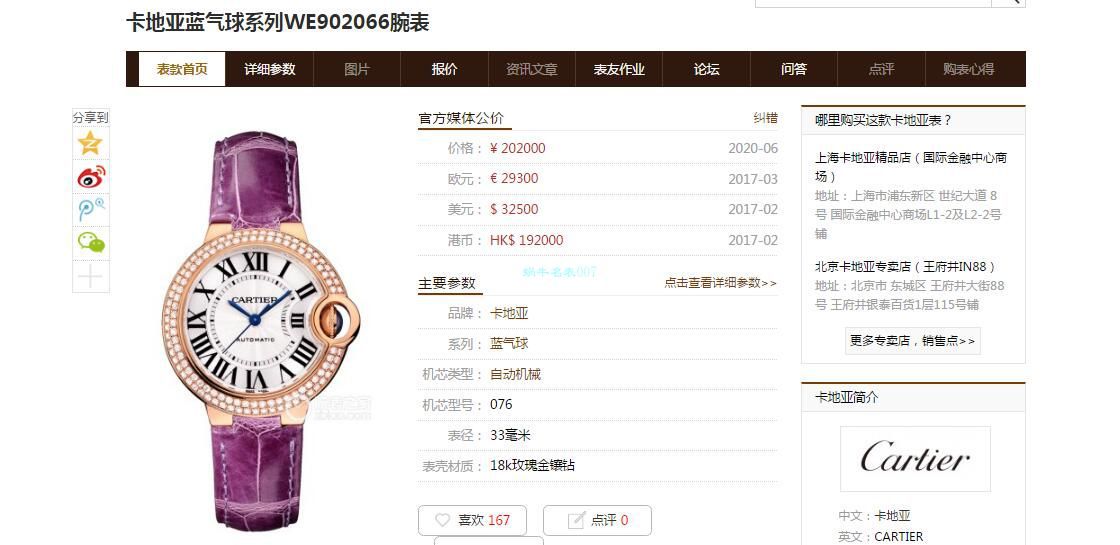Switch to the 报价 tab
Screen dimensions: 1120x545
[x=444, y=69]
